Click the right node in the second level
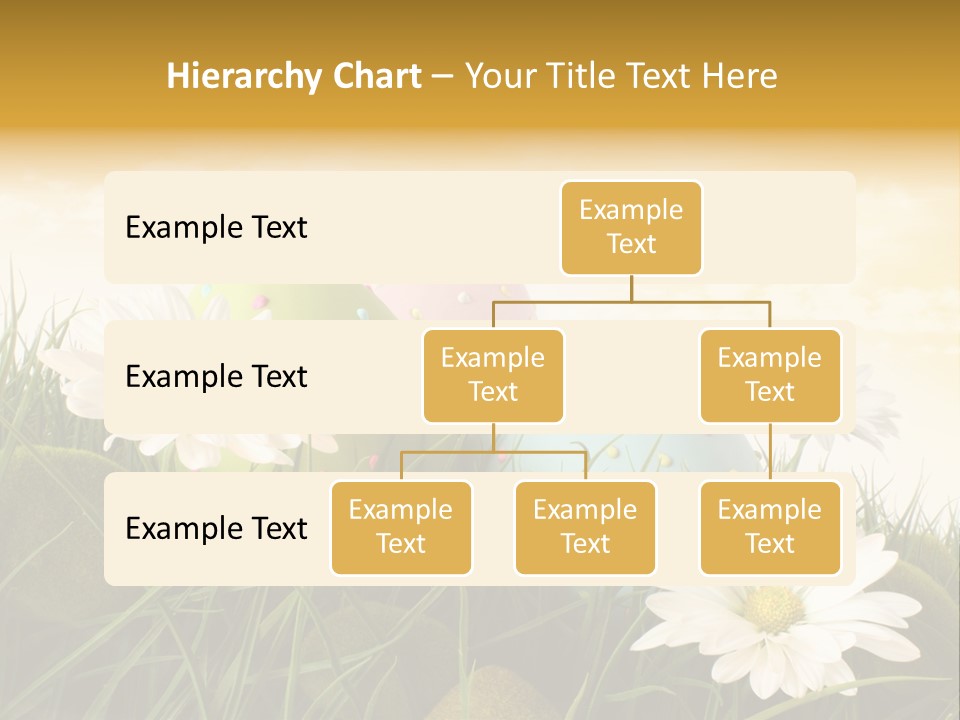Viewport: 960px width, 720px height. [770, 376]
